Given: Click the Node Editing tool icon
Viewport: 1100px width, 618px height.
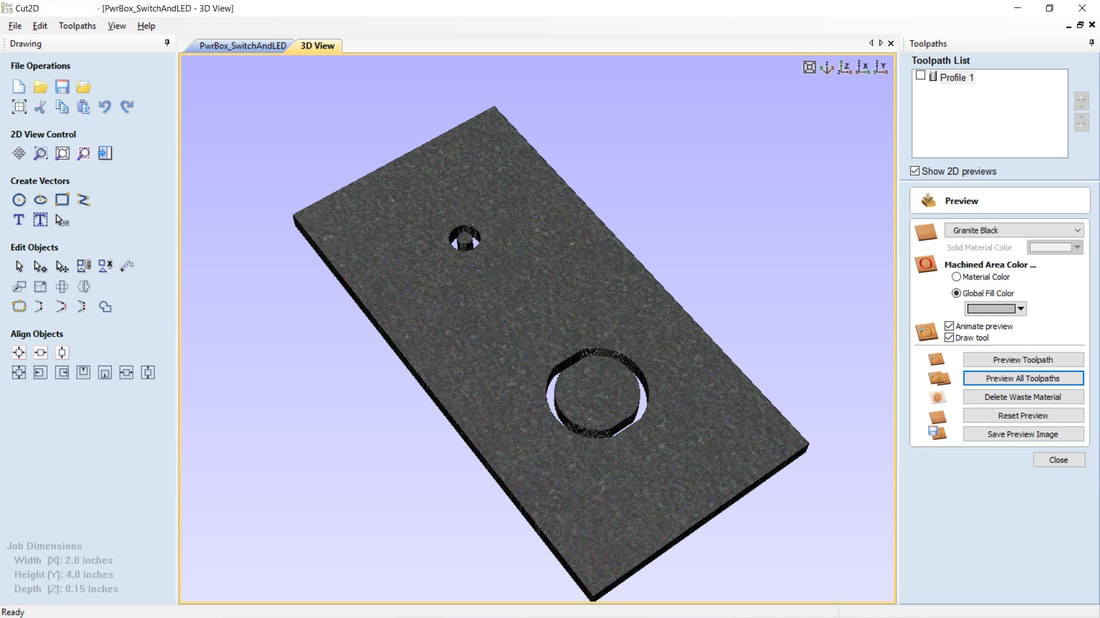Looking at the screenshot, I should click(x=40, y=267).
